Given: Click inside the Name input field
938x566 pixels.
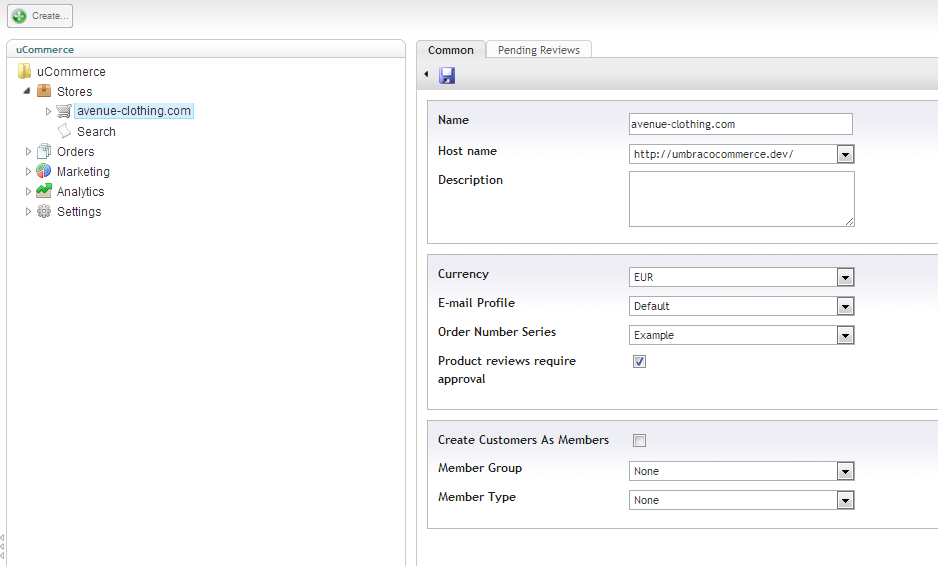Looking at the screenshot, I should click(x=741, y=124).
